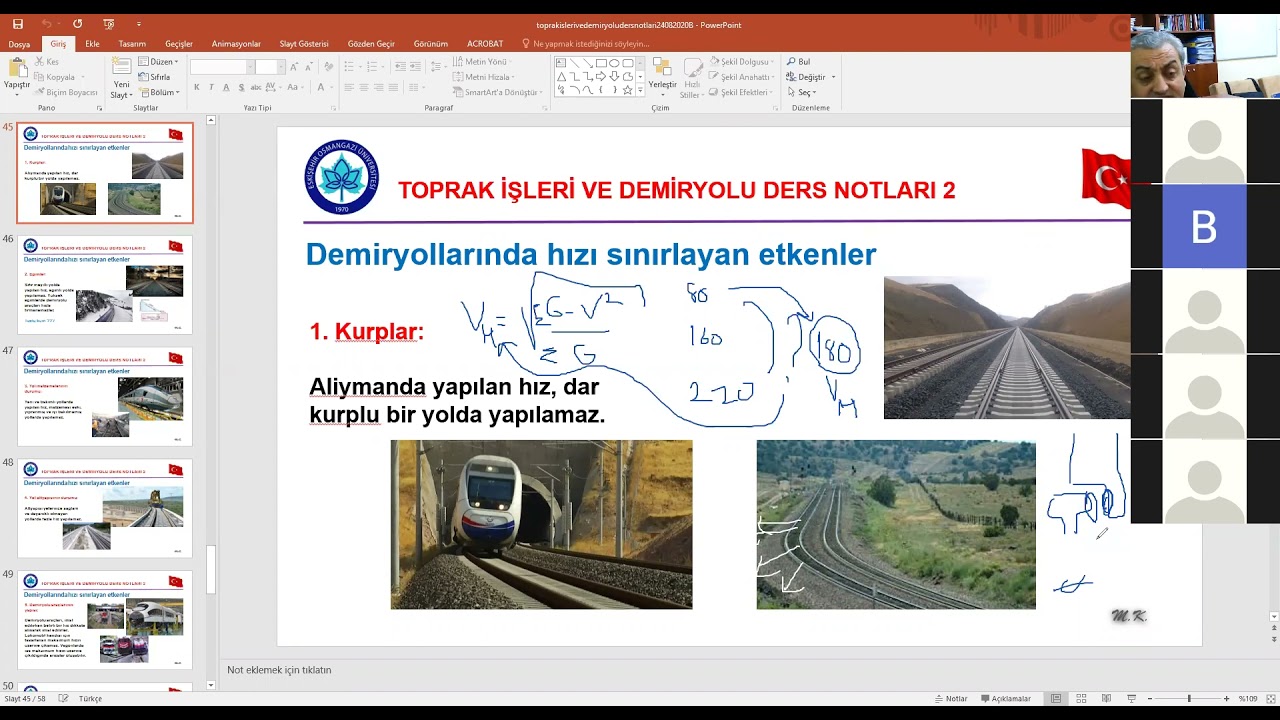Image resolution: width=1280 pixels, height=720 pixels.
Task: Open Şekil Dolgusu shape fill
Action: click(x=743, y=62)
